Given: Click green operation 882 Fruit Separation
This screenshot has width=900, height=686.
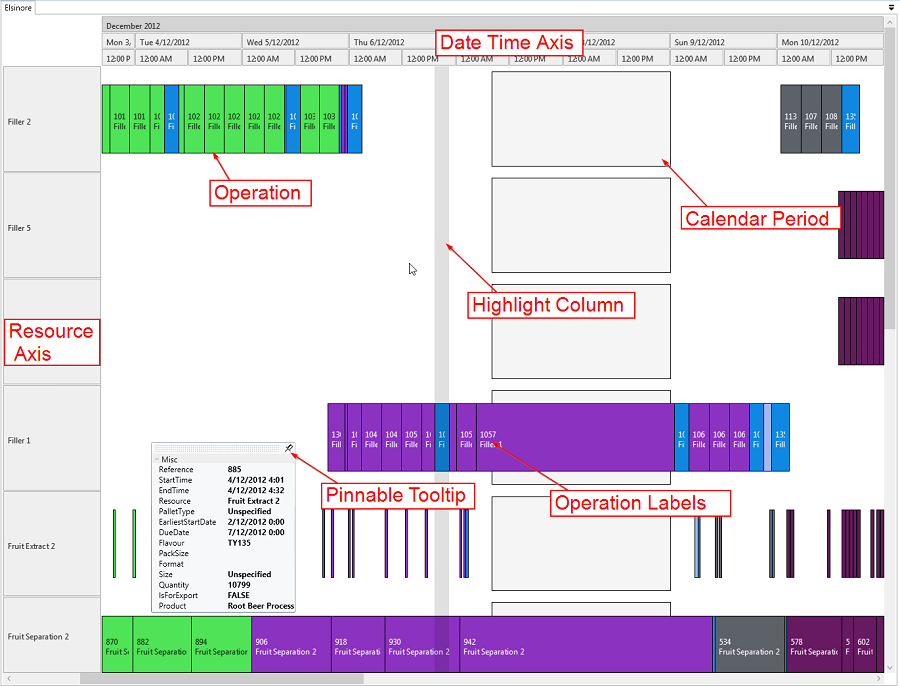Looking at the screenshot, I should (x=161, y=645).
